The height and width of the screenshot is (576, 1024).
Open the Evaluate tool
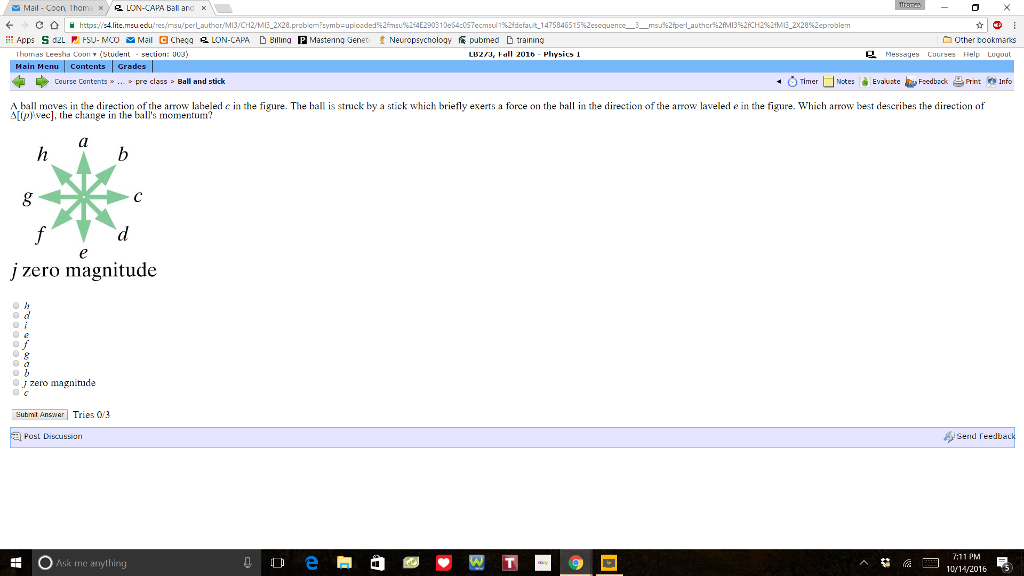pos(880,82)
